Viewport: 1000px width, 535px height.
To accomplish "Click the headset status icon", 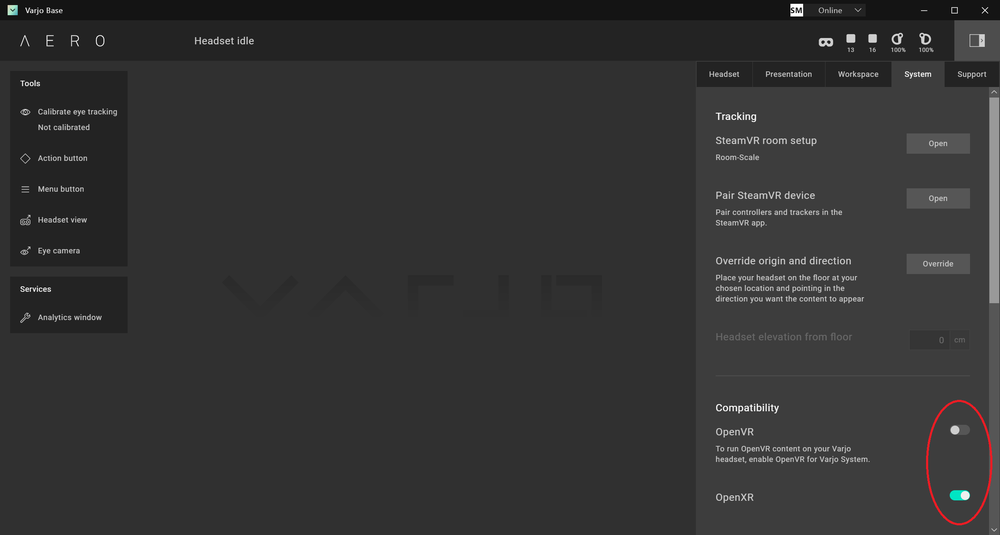I will tap(825, 42).
